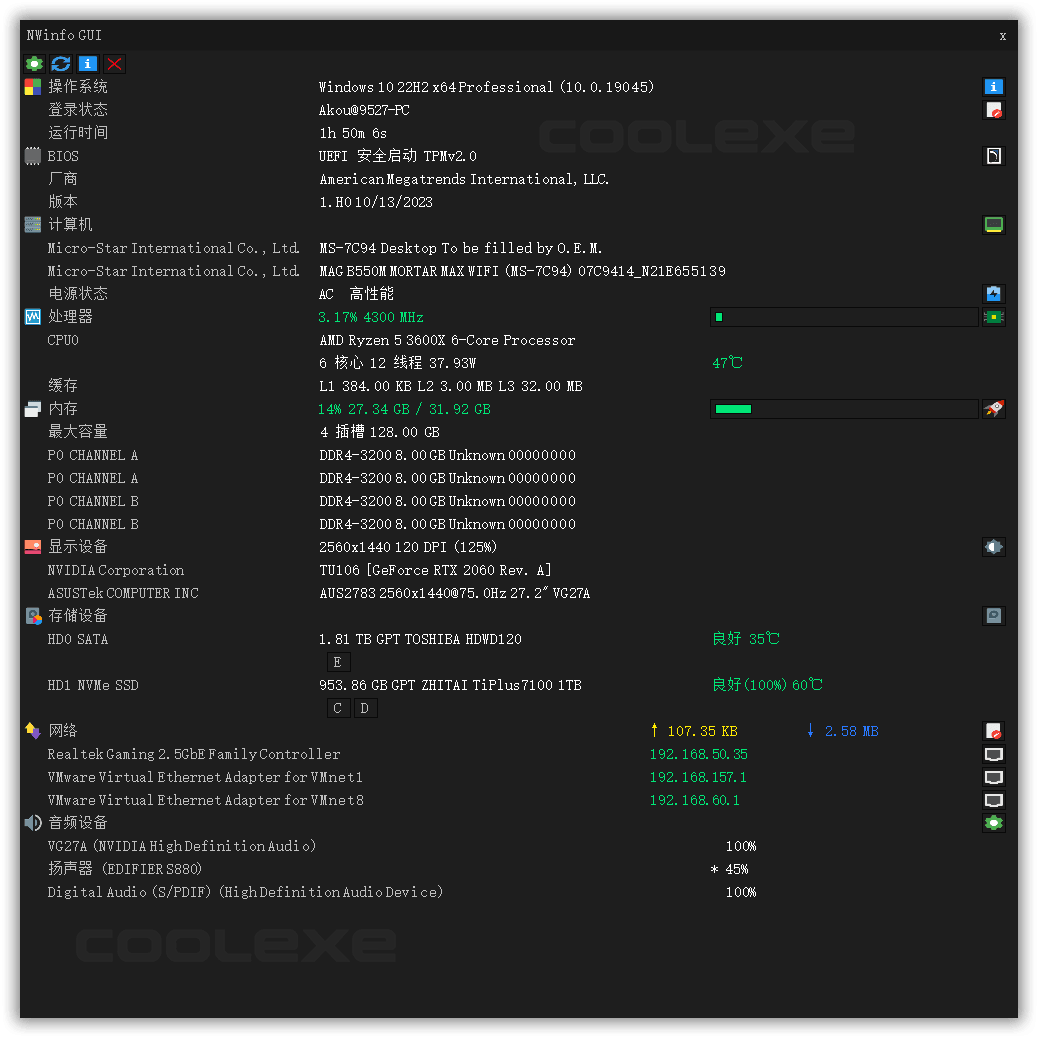The image size is (1038, 1038).
Task: Click the E drive button under HD0 SATA
Action: [x=338, y=662]
